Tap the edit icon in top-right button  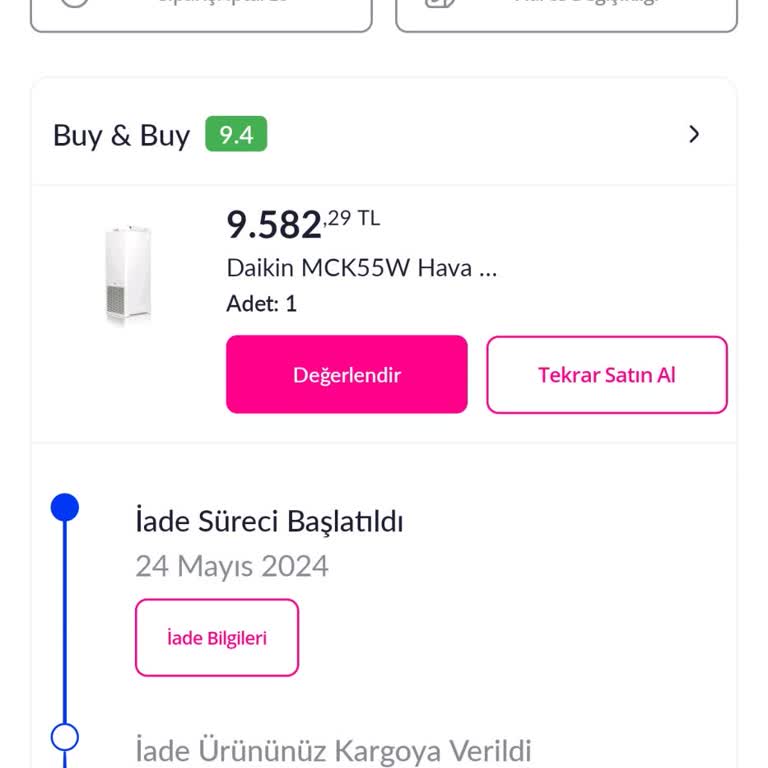440,3
